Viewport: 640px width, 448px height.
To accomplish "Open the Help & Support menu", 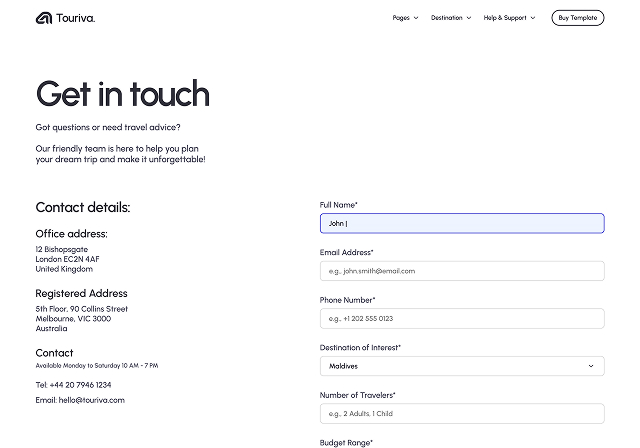I will (x=505, y=18).
